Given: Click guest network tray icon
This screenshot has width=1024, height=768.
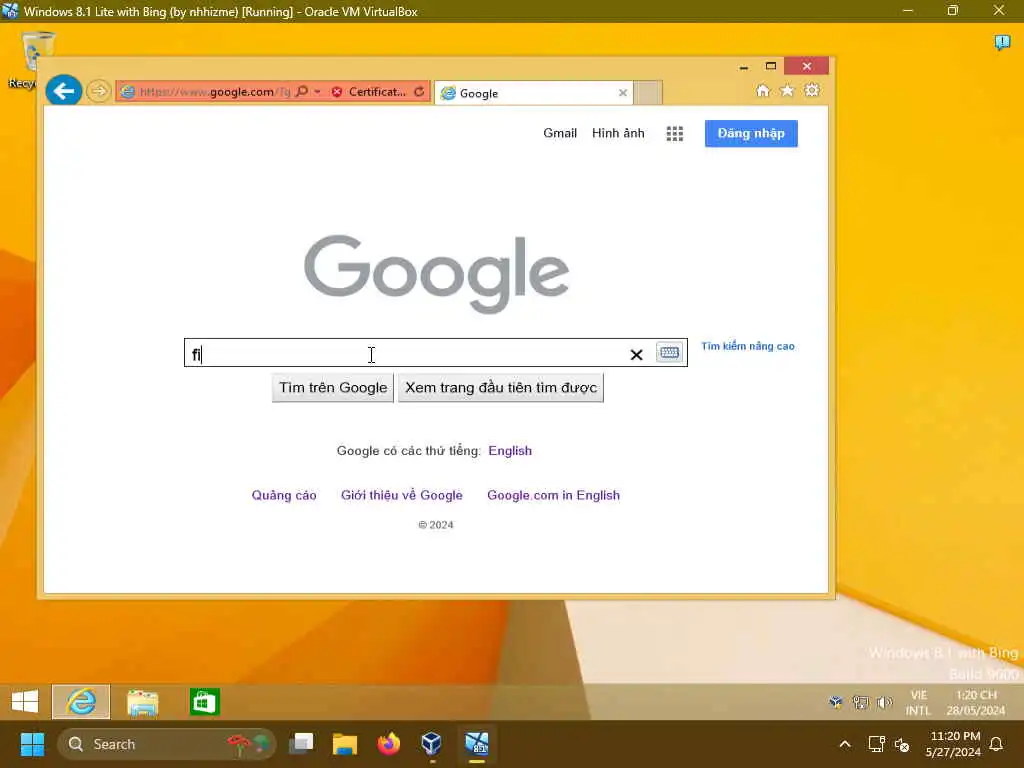Looking at the screenshot, I should (861, 703).
